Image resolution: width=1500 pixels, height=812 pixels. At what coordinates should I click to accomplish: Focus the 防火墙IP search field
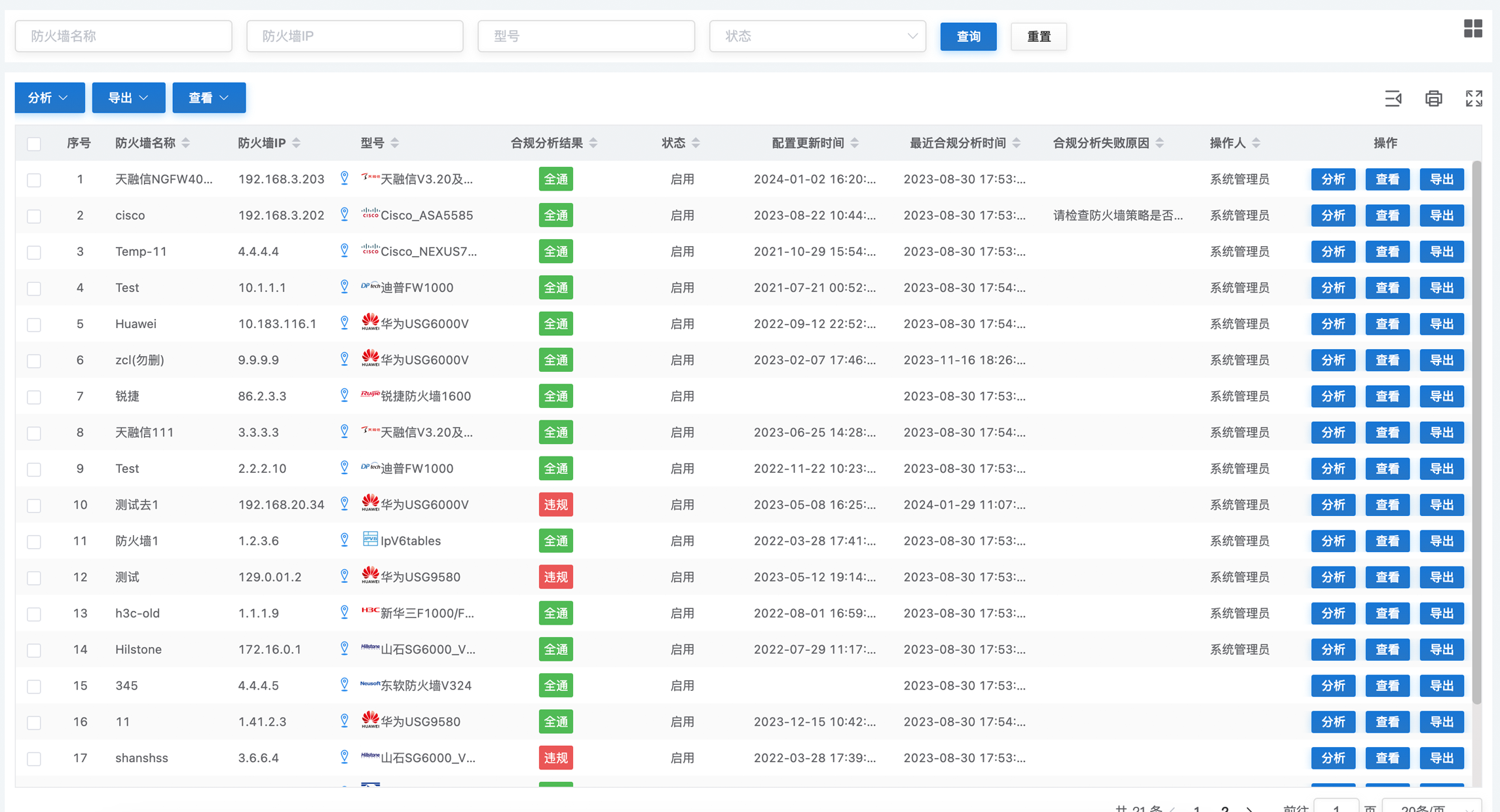(x=355, y=36)
